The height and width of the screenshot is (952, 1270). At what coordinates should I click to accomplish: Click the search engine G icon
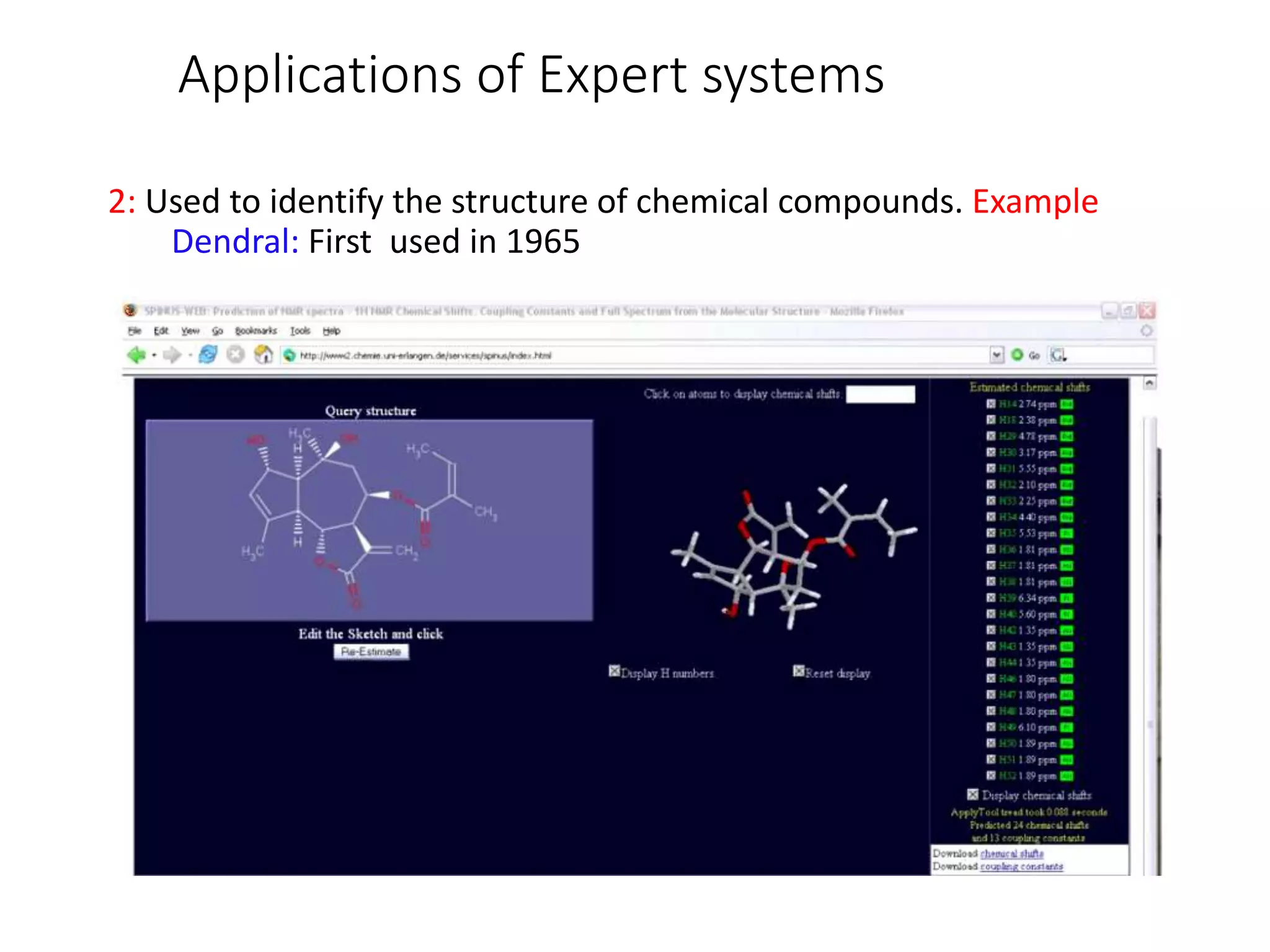(1057, 355)
